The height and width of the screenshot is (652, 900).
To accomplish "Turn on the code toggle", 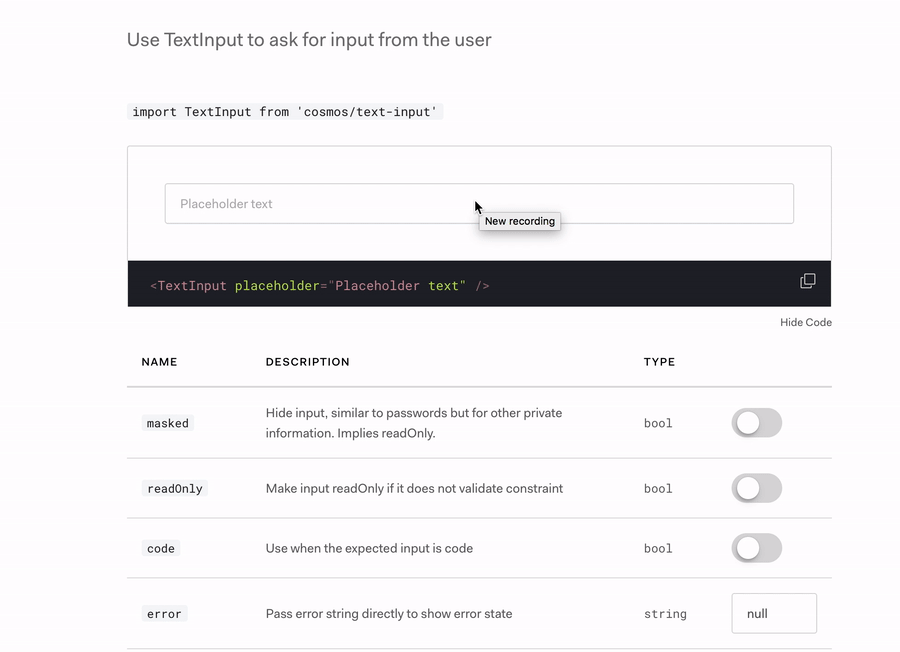I will click(x=757, y=548).
